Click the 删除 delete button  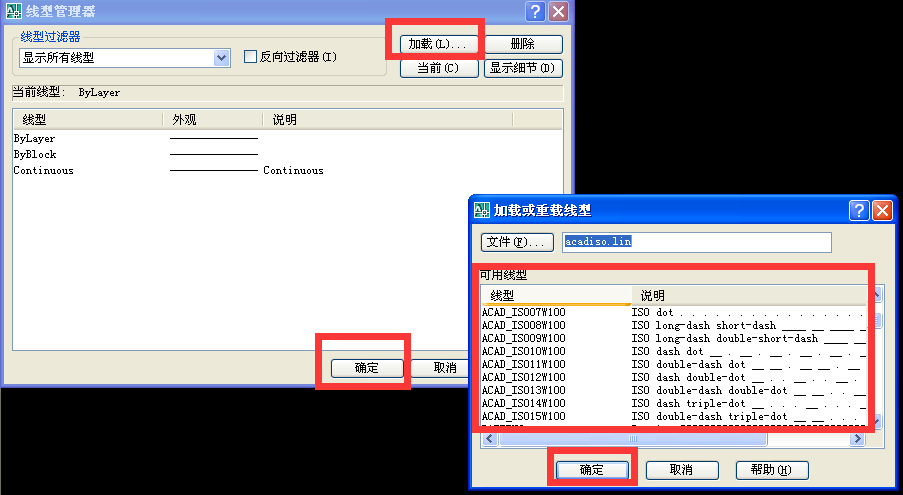(523, 44)
